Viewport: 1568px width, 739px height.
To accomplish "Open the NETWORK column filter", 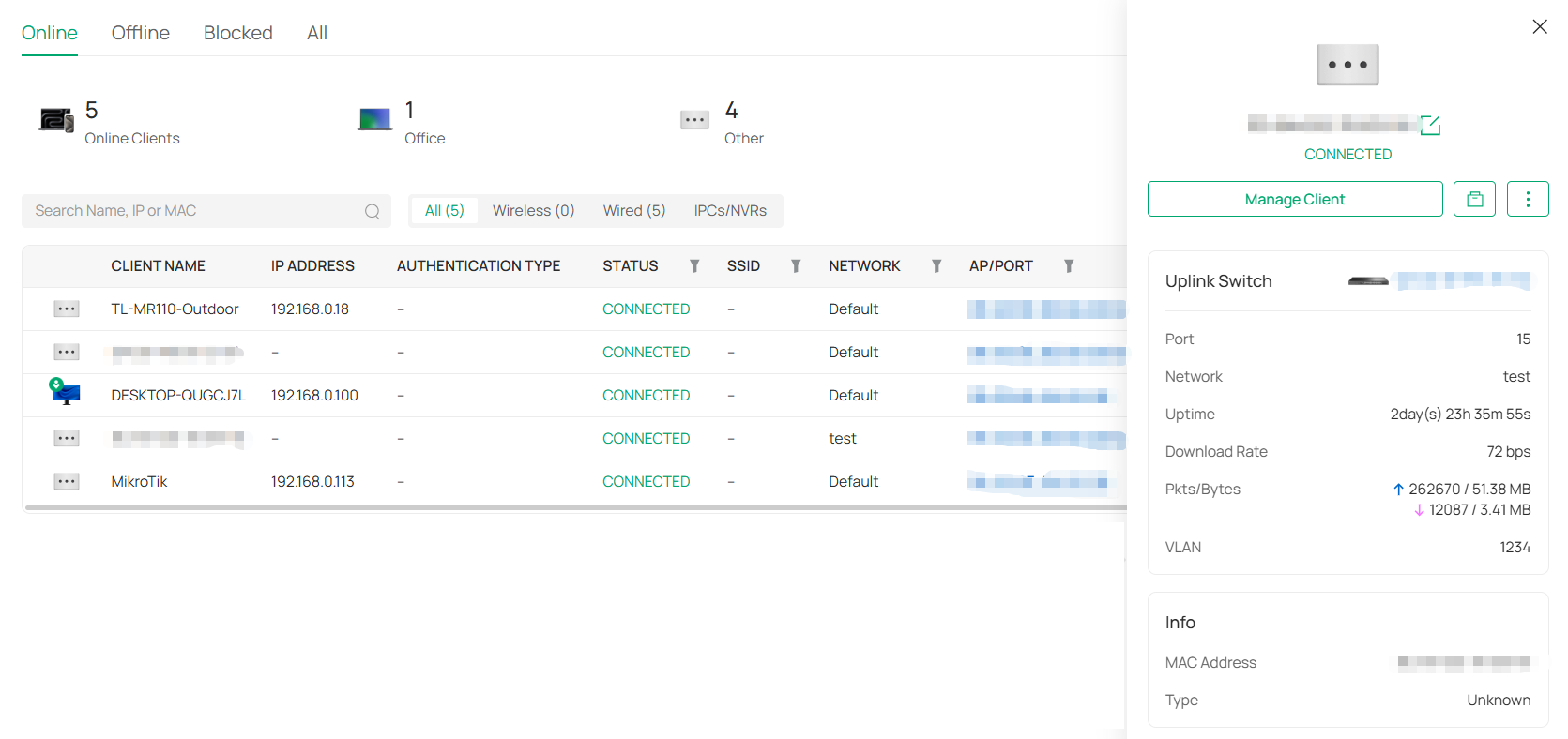I will tap(936, 266).
